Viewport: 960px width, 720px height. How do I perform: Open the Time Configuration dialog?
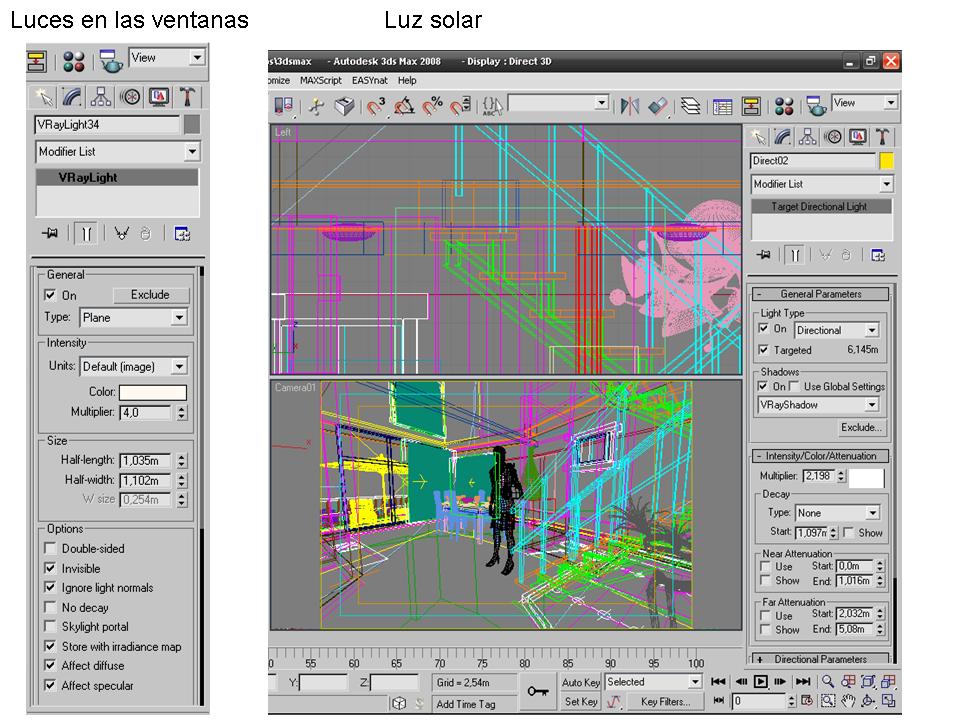tap(807, 700)
